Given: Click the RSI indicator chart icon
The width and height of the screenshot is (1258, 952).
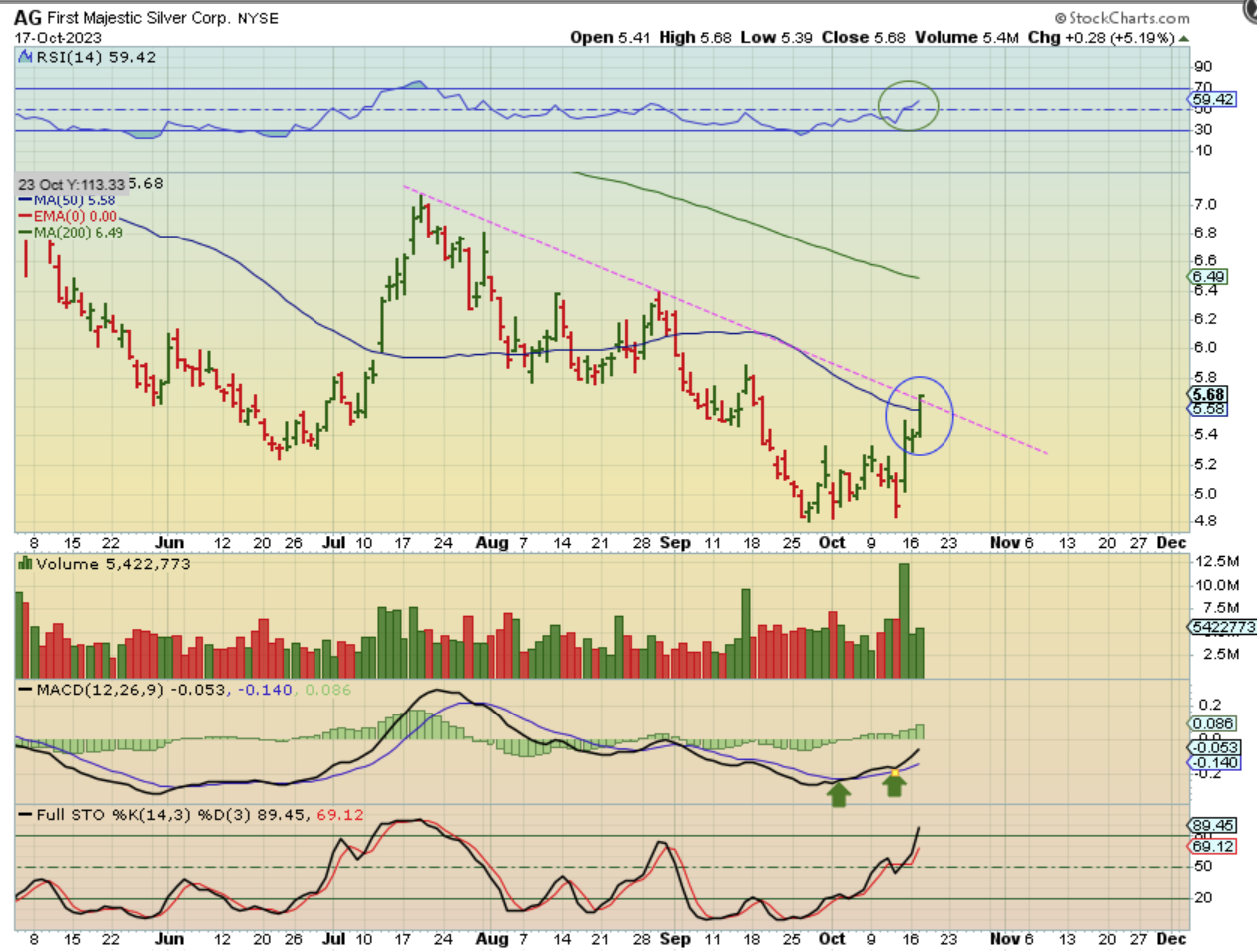Looking at the screenshot, I should [x=25, y=57].
